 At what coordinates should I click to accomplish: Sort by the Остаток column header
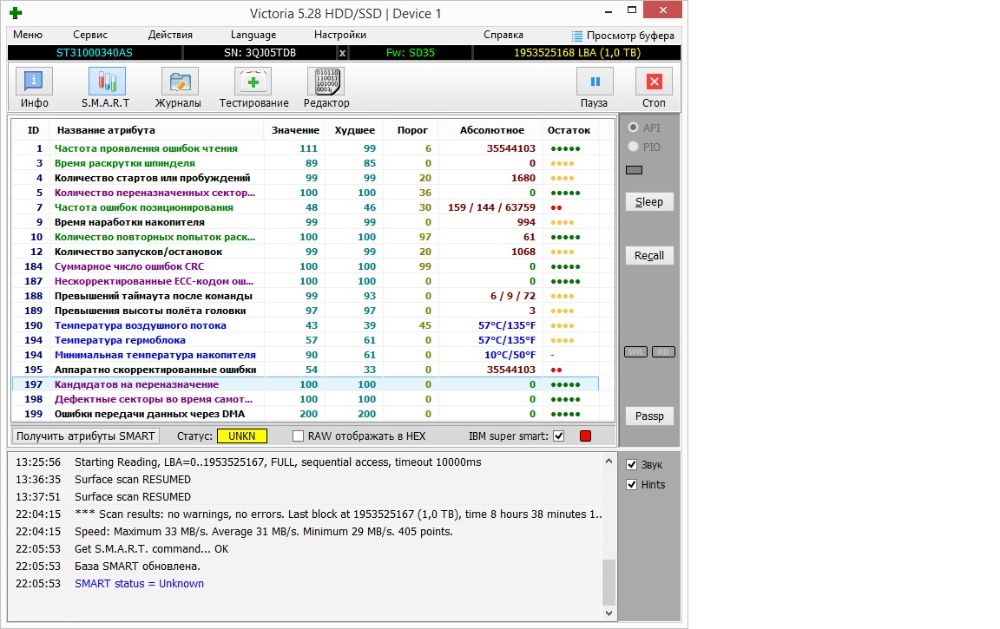coord(569,130)
